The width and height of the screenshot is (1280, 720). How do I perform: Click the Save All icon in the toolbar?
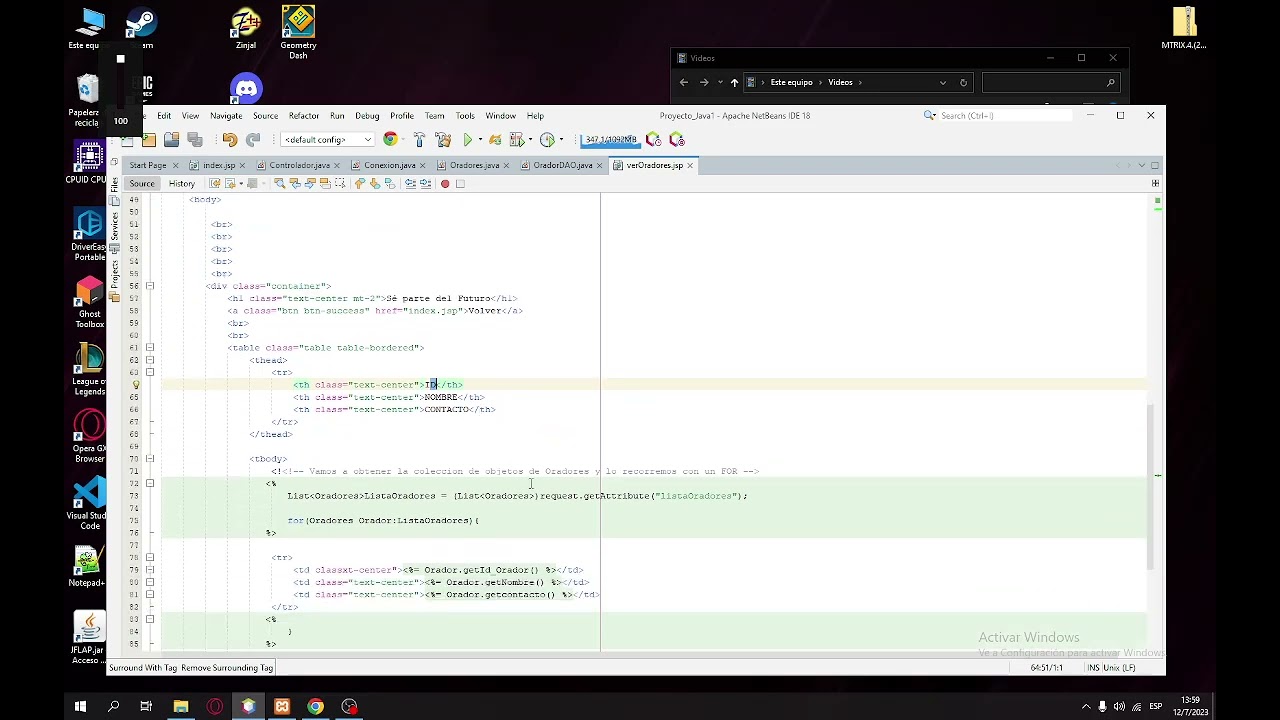195,140
